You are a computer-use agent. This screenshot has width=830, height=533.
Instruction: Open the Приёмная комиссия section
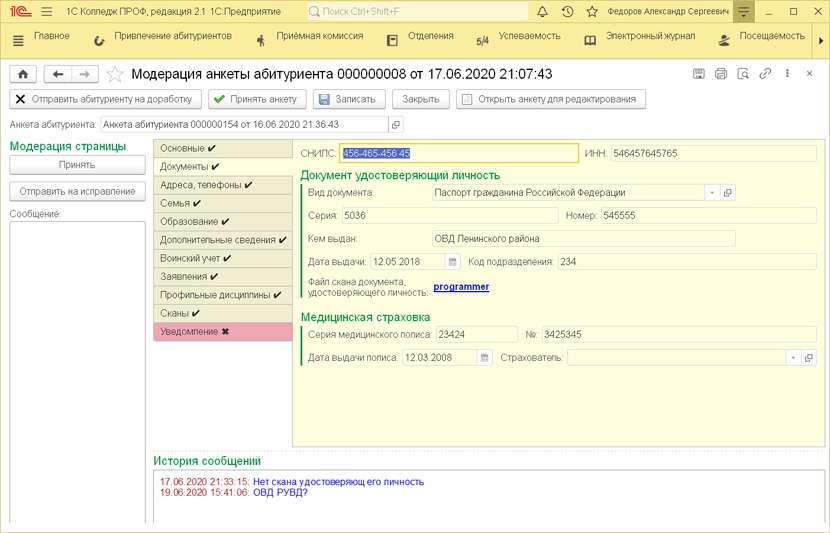click(316, 37)
